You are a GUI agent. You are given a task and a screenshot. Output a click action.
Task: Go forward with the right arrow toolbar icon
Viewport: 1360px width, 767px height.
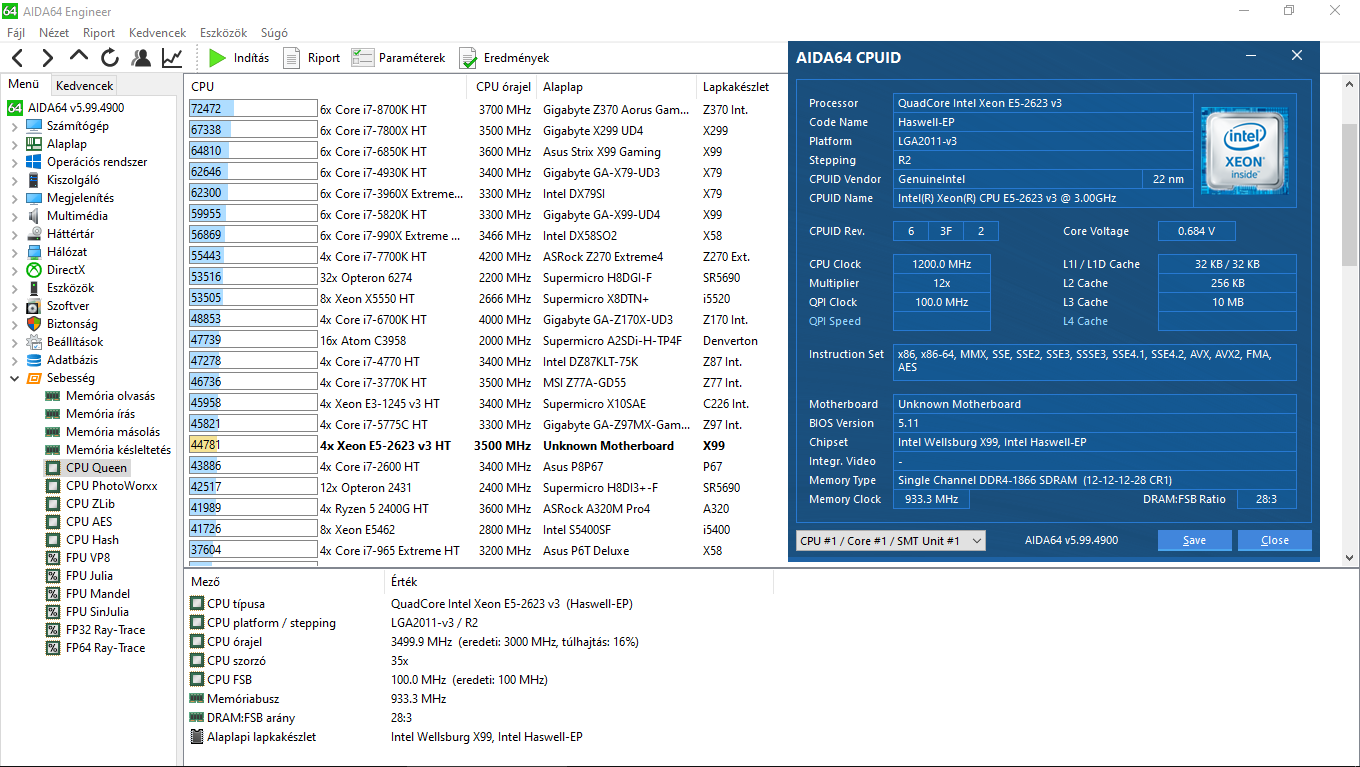click(47, 58)
